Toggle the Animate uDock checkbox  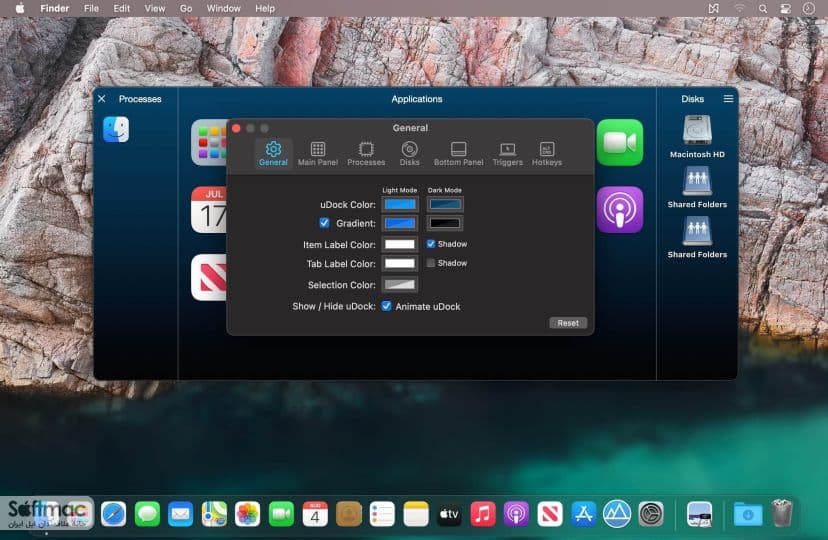click(387, 306)
